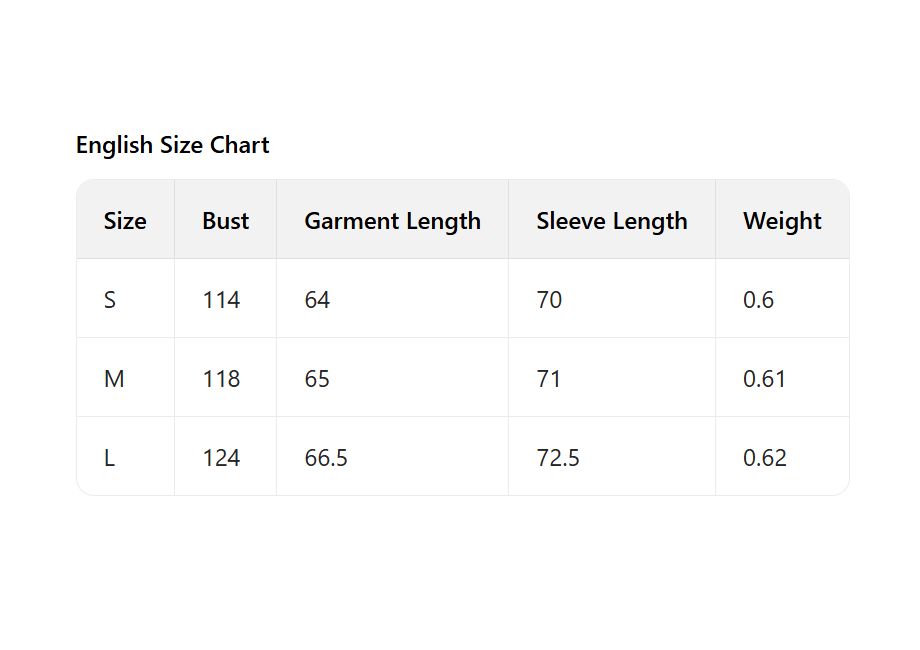This screenshot has width=920, height=650.
Task: Select garment length 64 in S row
Action: [317, 300]
